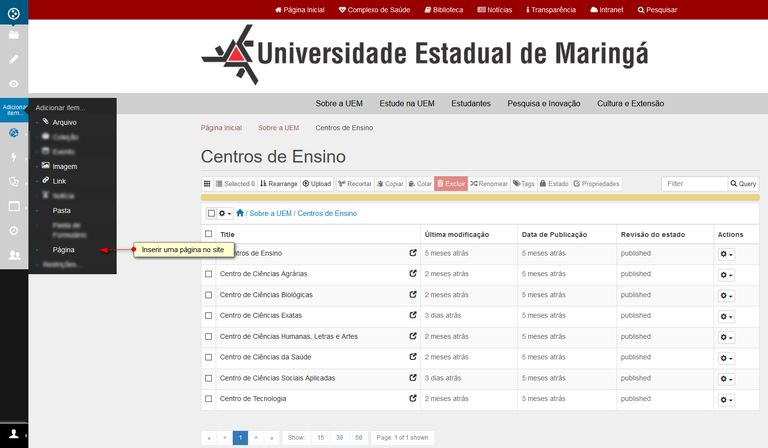Click the Plone logo in sidebar
The width and height of the screenshot is (768, 448).
pyautogui.click(x=14, y=13)
